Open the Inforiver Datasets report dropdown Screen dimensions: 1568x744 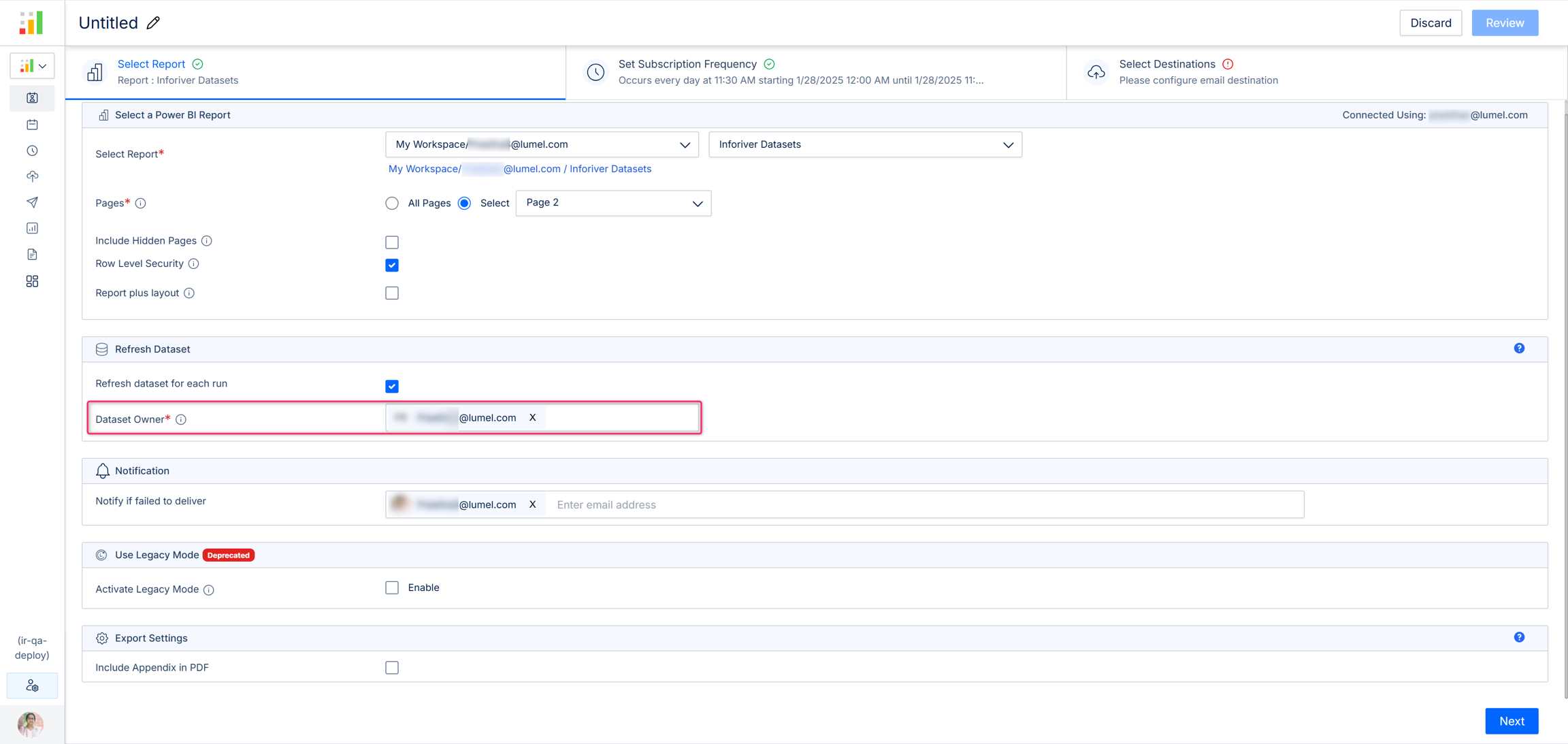pyautogui.click(x=864, y=144)
